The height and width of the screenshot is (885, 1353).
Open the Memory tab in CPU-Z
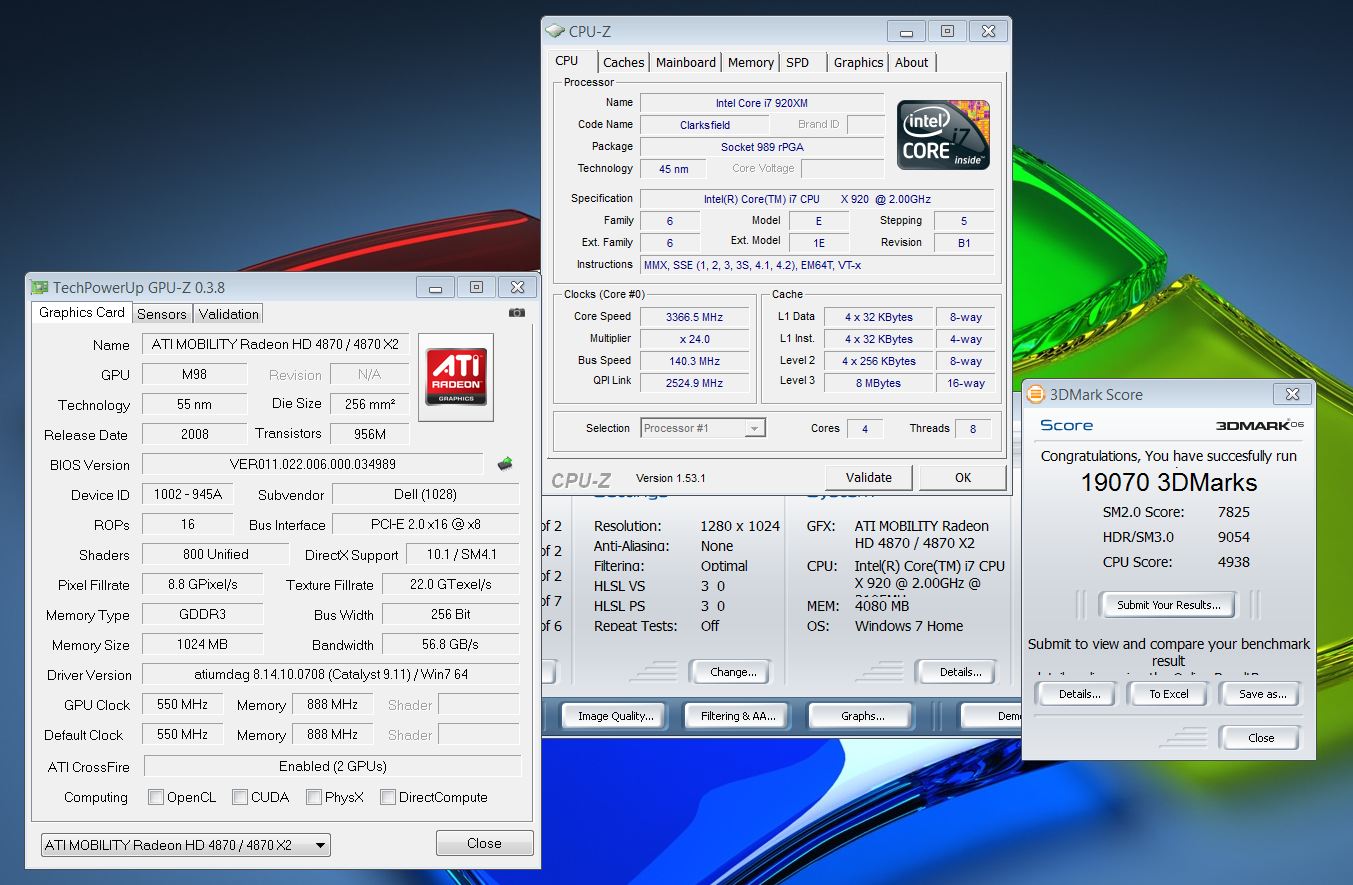[x=751, y=62]
